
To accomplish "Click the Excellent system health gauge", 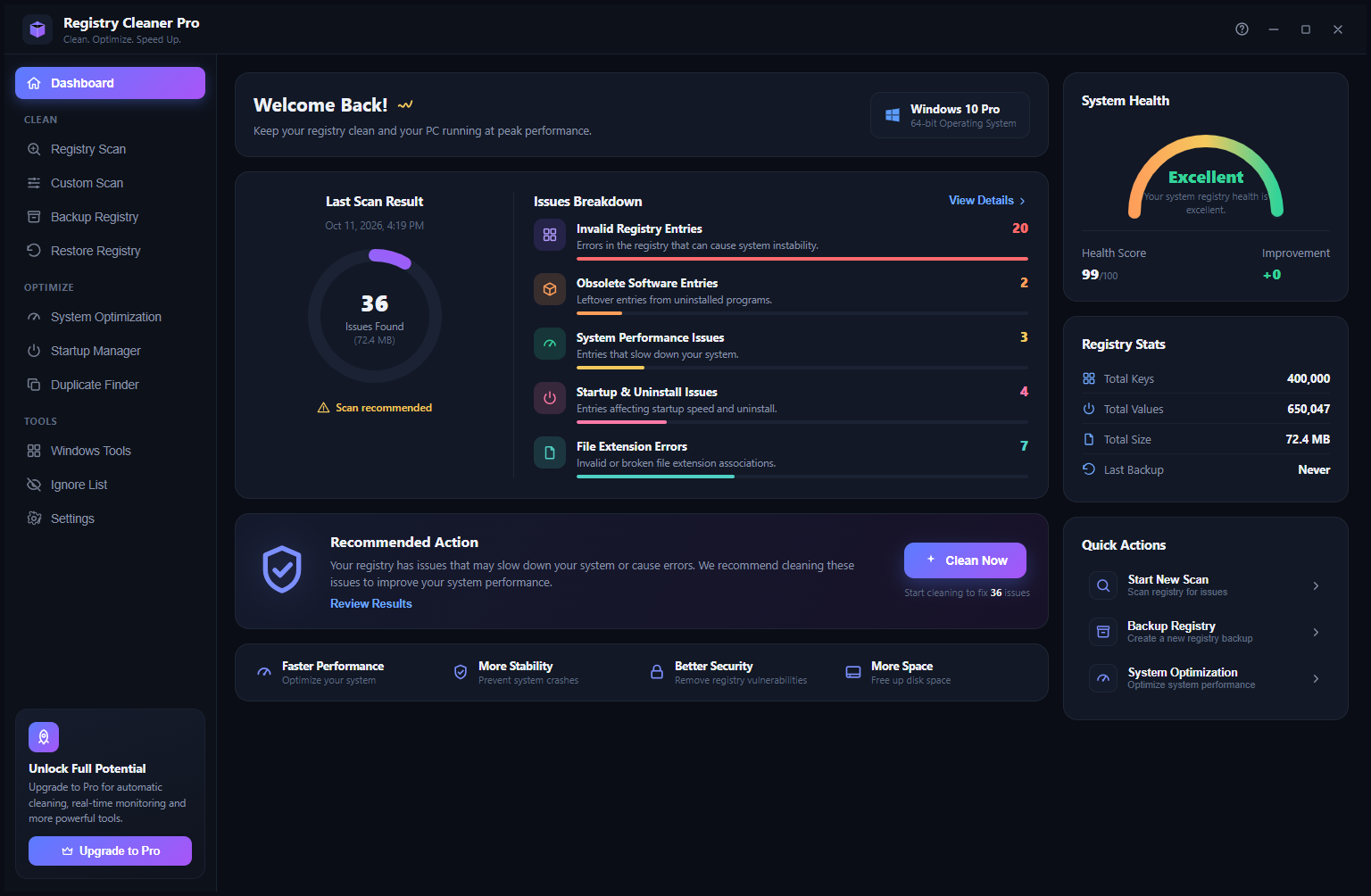I will [1206, 177].
